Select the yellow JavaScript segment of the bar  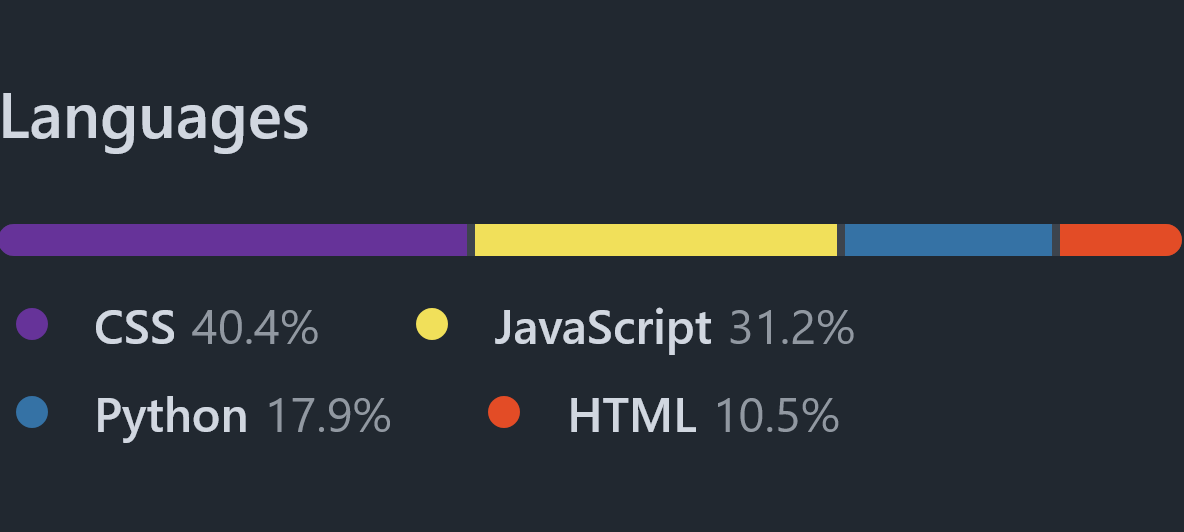[x=655, y=240]
